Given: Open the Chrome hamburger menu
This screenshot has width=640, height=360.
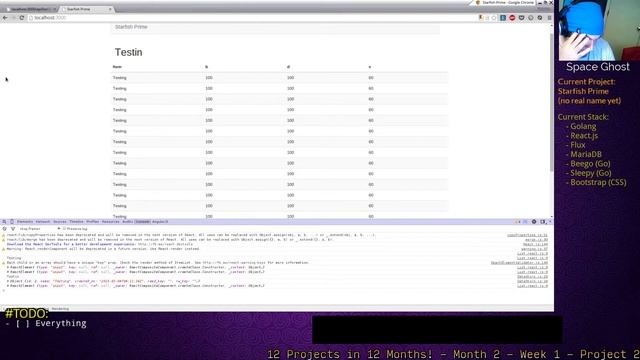Looking at the screenshot, I should click(x=549, y=18).
